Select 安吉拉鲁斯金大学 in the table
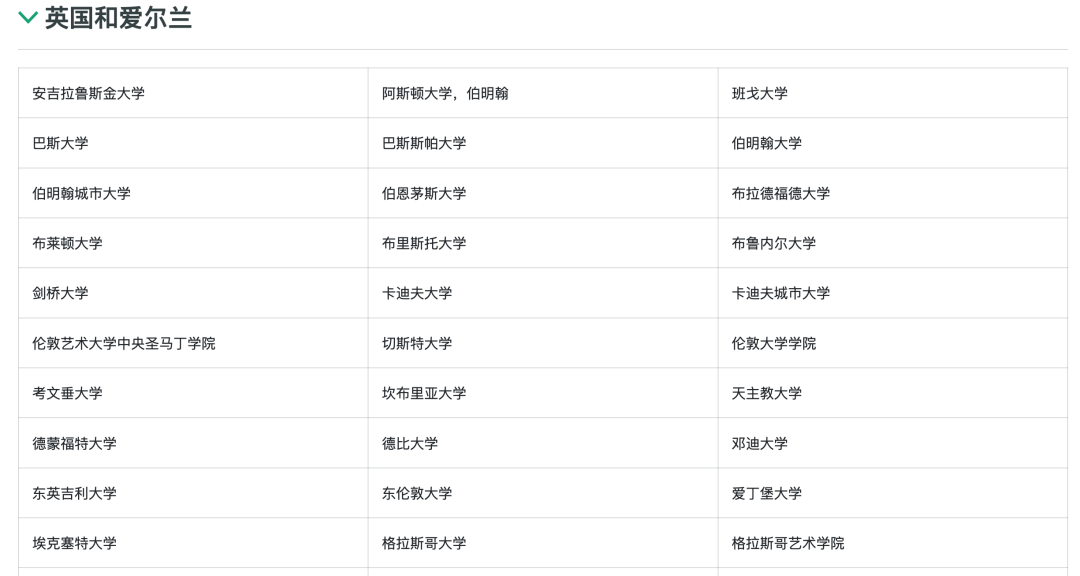1080x576 pixels. pos(88,93)
